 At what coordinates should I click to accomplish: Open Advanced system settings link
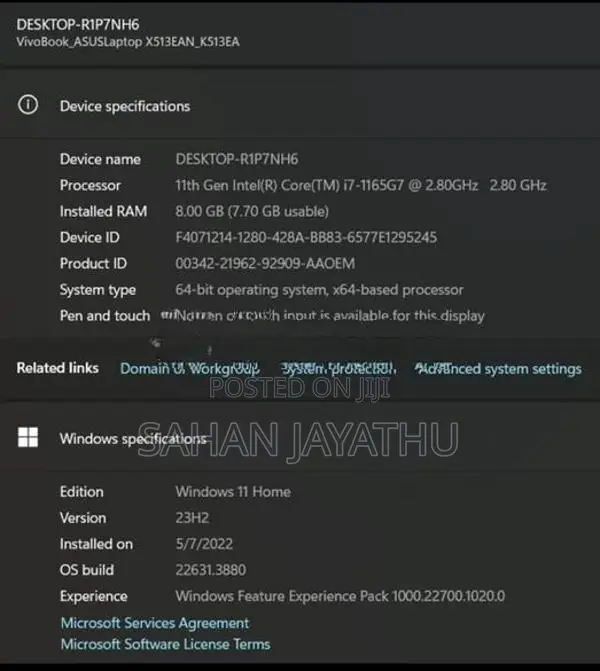tap(498, 368)
